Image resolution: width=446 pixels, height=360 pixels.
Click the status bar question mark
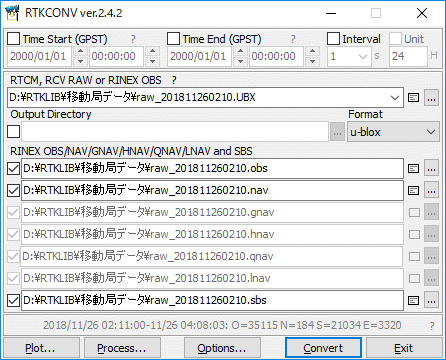[432, 326]
